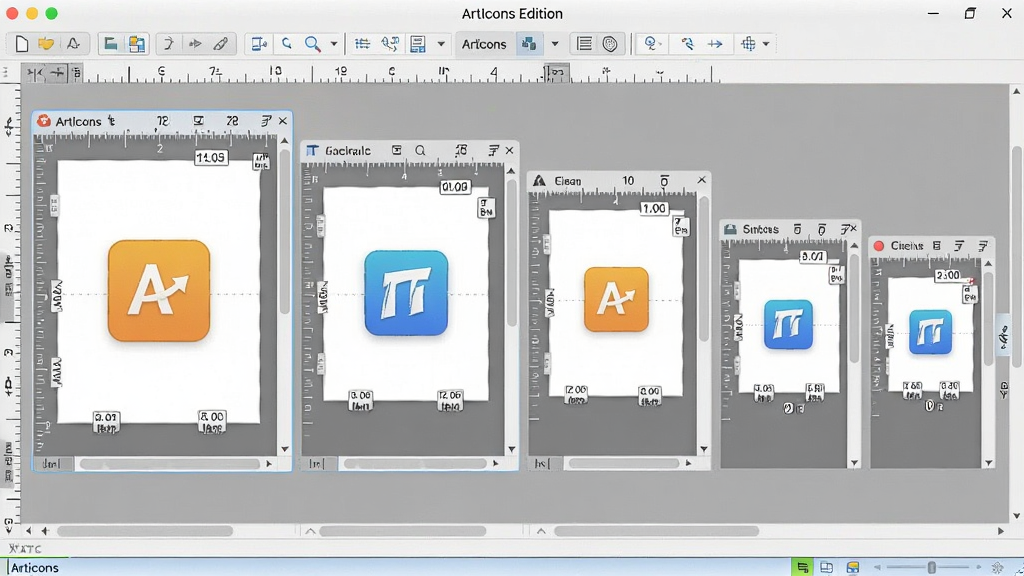The width and height of the screenshot is (1024, 576).
Task: Select the Cisiins window title bar
Action: click(932, 246)
